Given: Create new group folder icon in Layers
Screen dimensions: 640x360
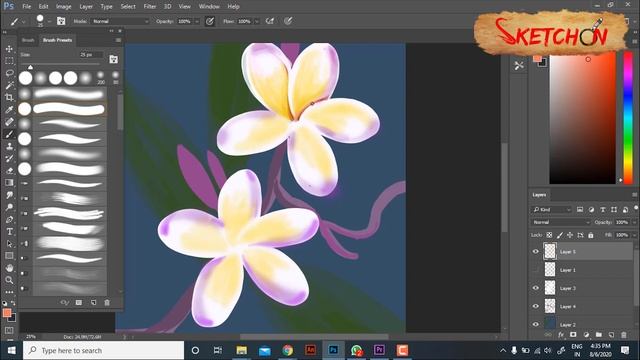Looking at the screenshot, I should click(598, 335).
